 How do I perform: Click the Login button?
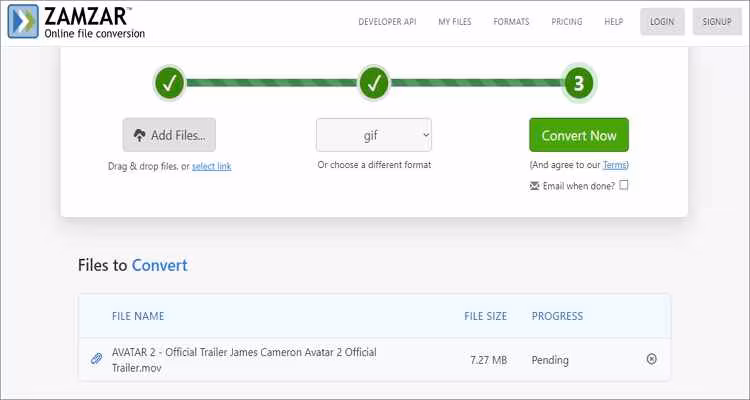[662, 21]
